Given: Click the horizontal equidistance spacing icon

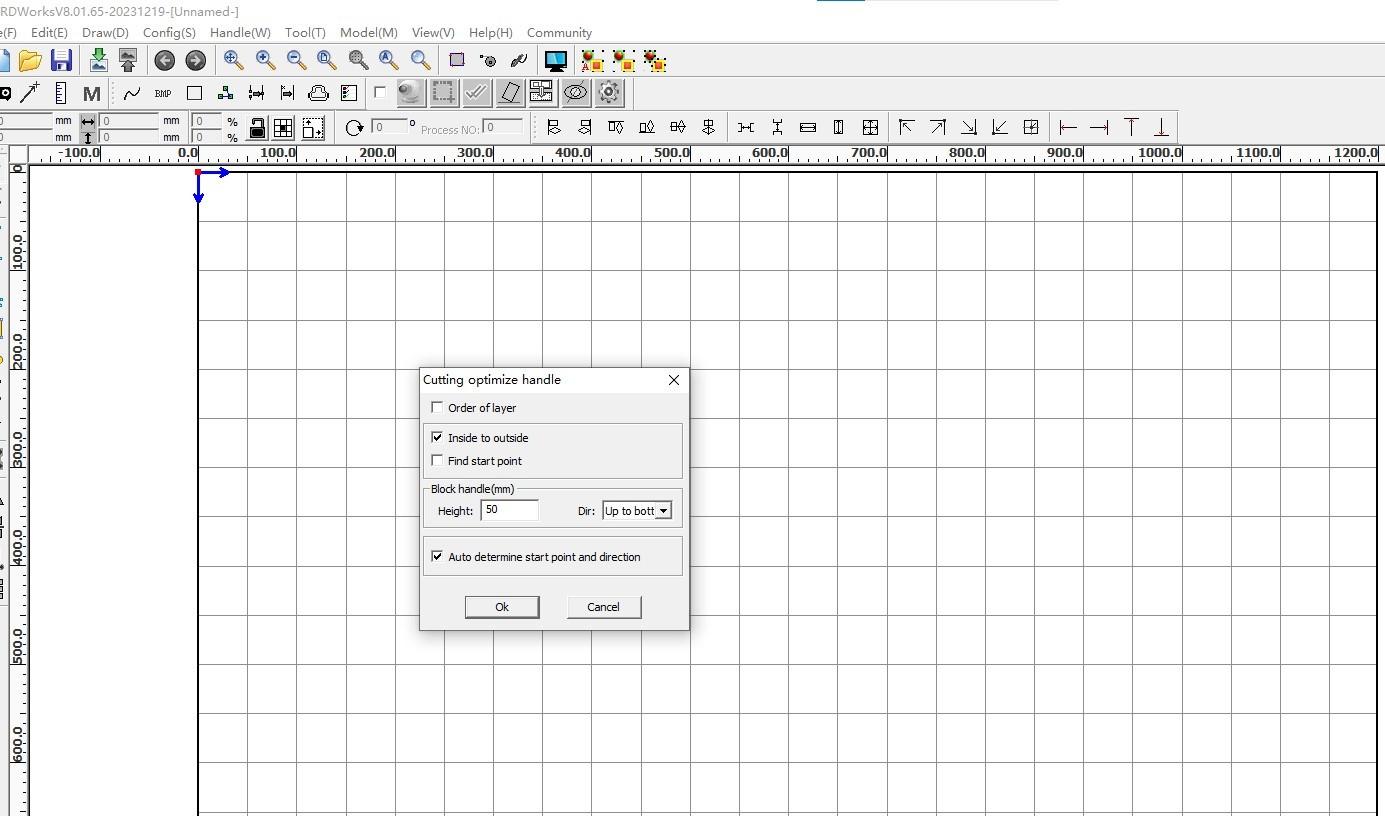Looking at the screenshot, I should click(x=746, y=127).
